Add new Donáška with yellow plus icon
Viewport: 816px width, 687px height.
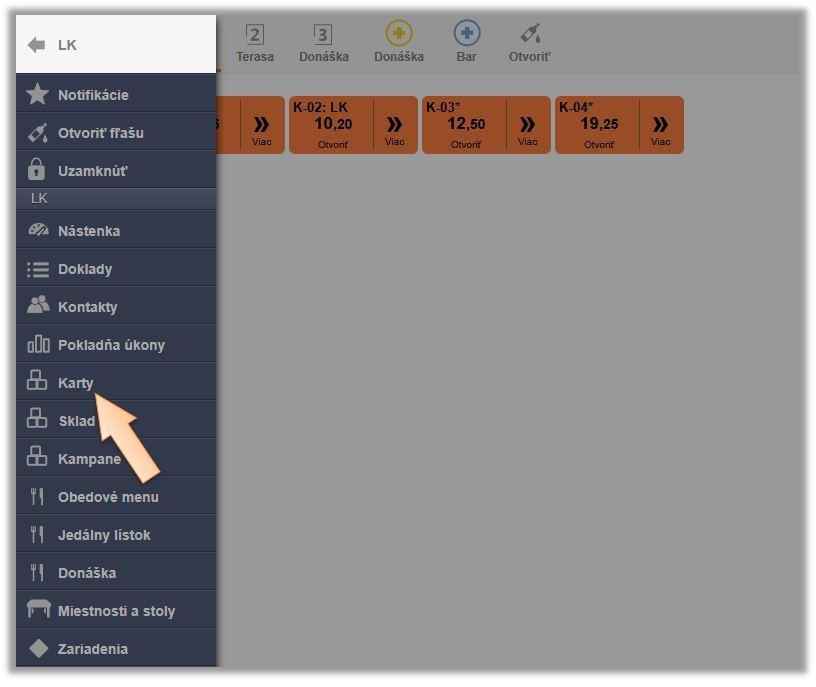click(399, 34)
